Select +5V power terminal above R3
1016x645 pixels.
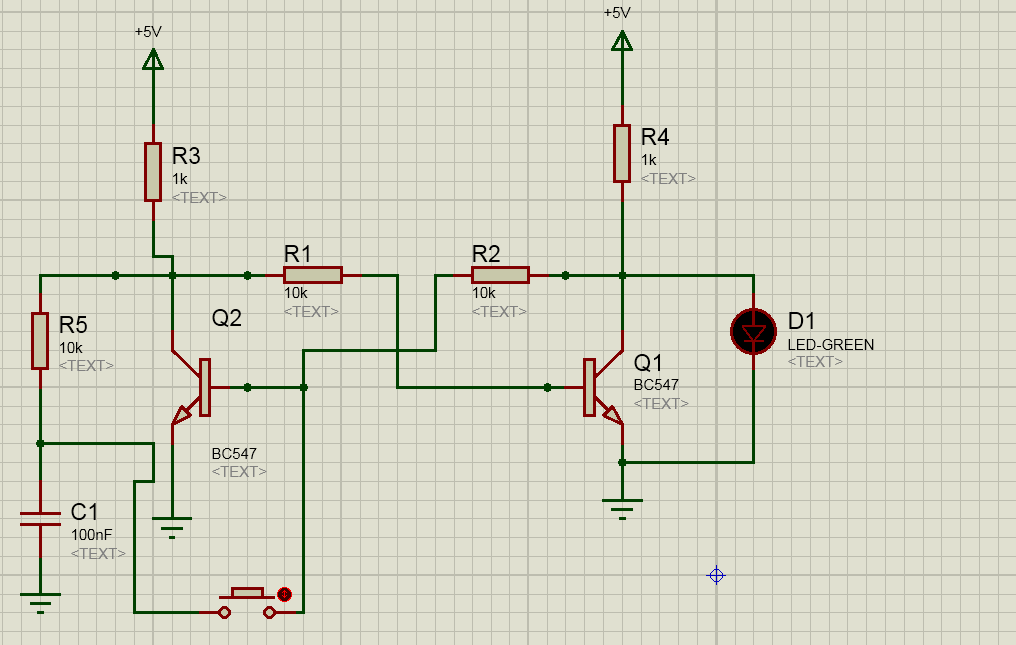153,60
